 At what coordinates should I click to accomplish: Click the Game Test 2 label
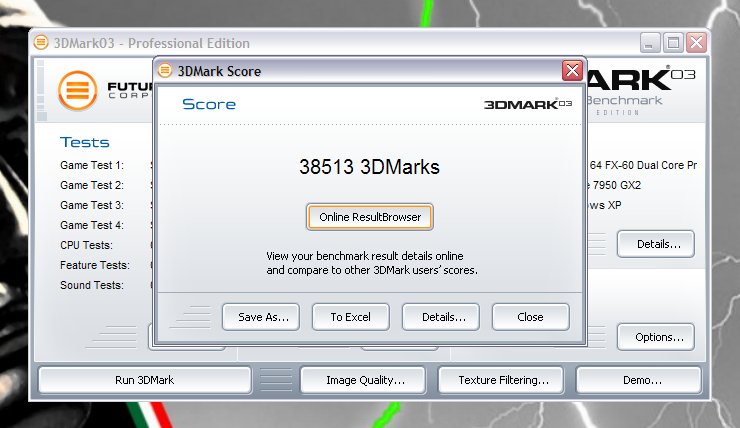[x=92, y=185]
